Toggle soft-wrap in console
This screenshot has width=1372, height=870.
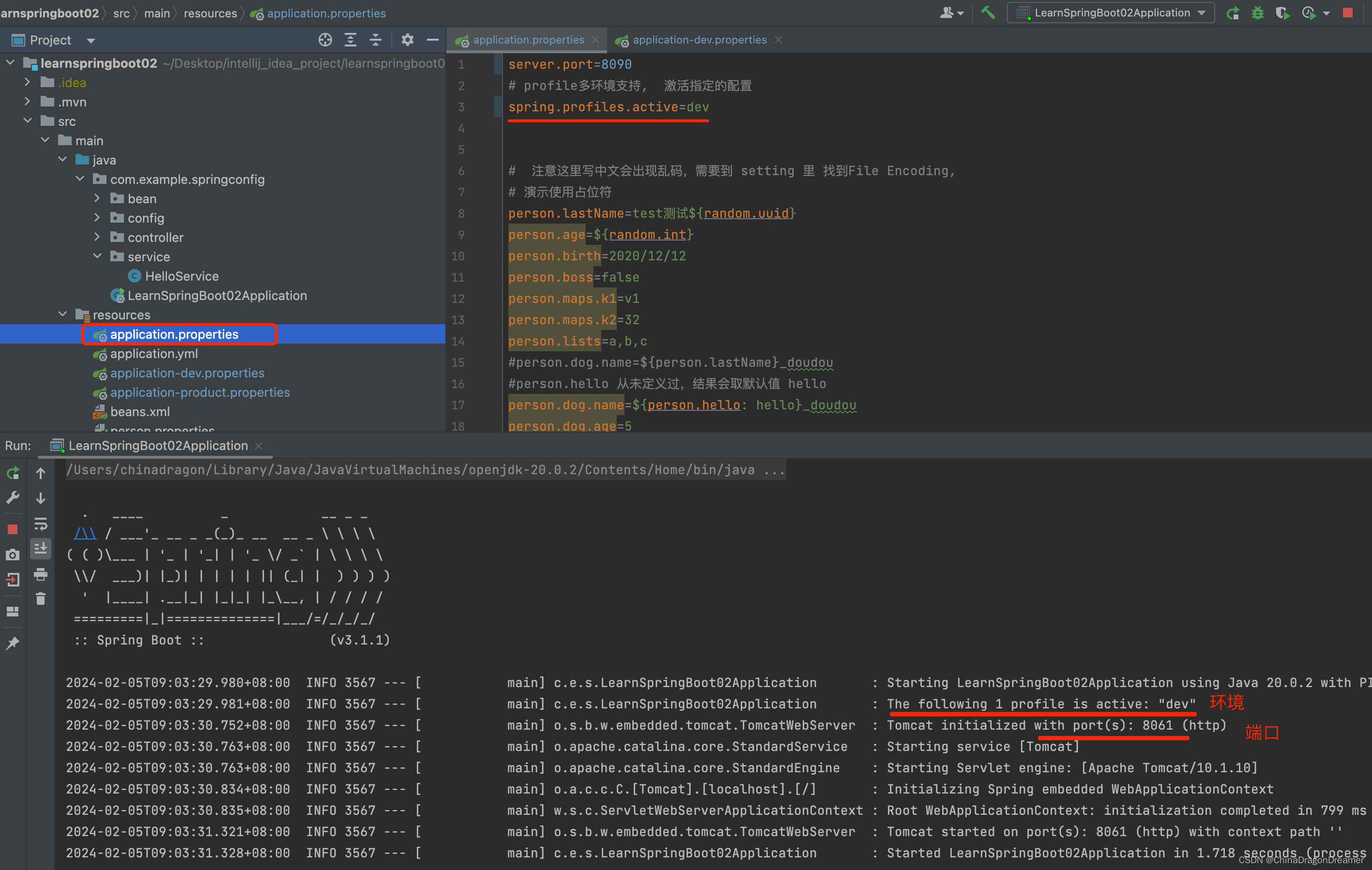click(x=41, y=524)
